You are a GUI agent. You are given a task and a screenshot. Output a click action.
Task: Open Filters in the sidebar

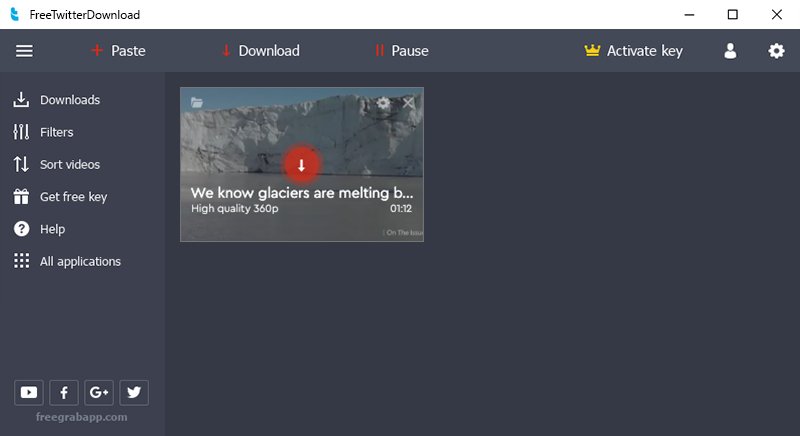(43, 132)
